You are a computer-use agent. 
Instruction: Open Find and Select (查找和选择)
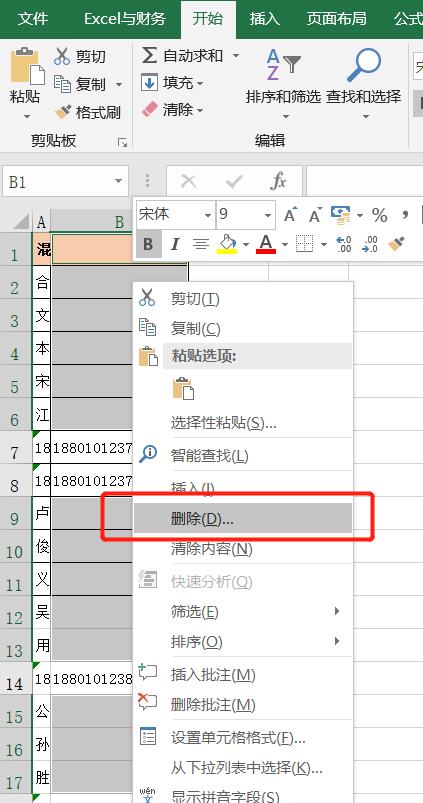point(364,84)
